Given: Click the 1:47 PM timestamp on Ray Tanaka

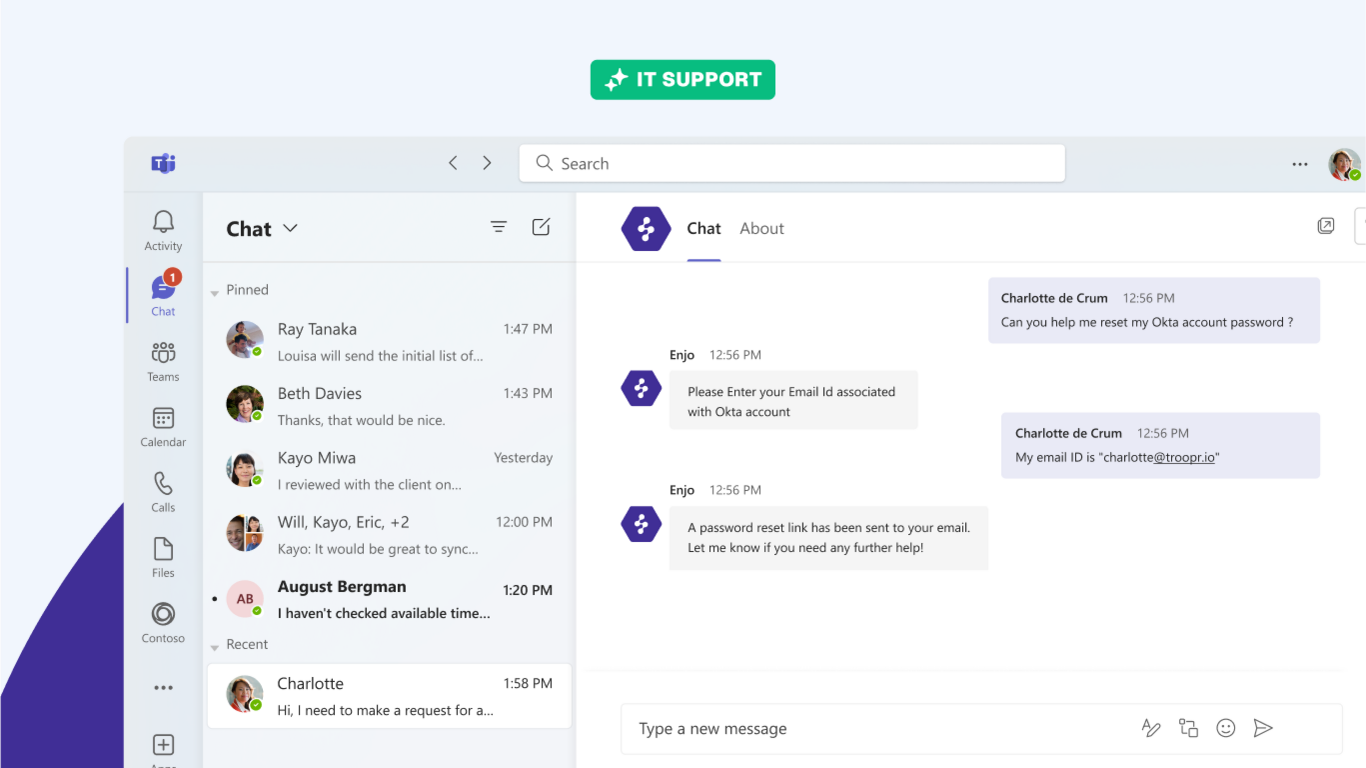Looking at the screenshot, I should pyautogui.click(x=528, y=329).
